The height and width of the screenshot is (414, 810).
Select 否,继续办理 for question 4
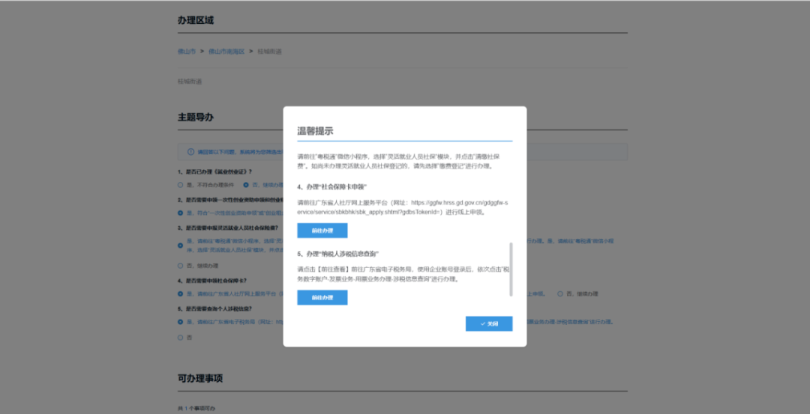point(560,294)
